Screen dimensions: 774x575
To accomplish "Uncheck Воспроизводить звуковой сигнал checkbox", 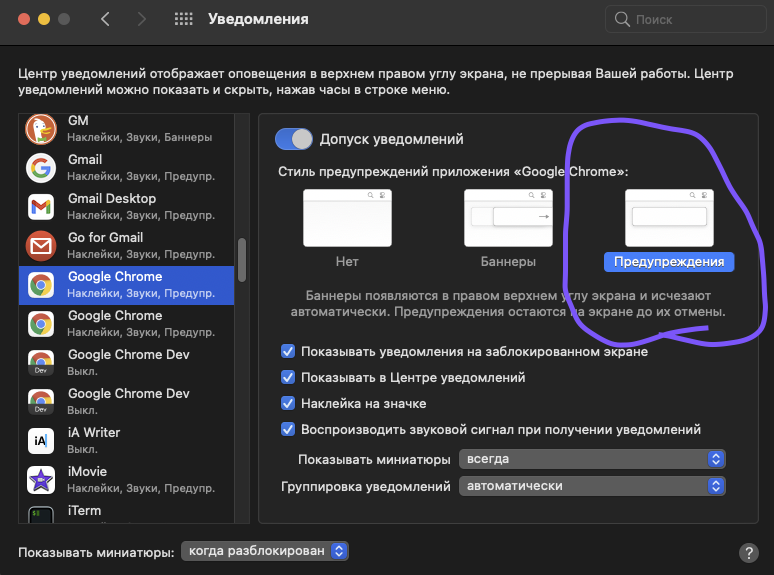I will 288,429.
